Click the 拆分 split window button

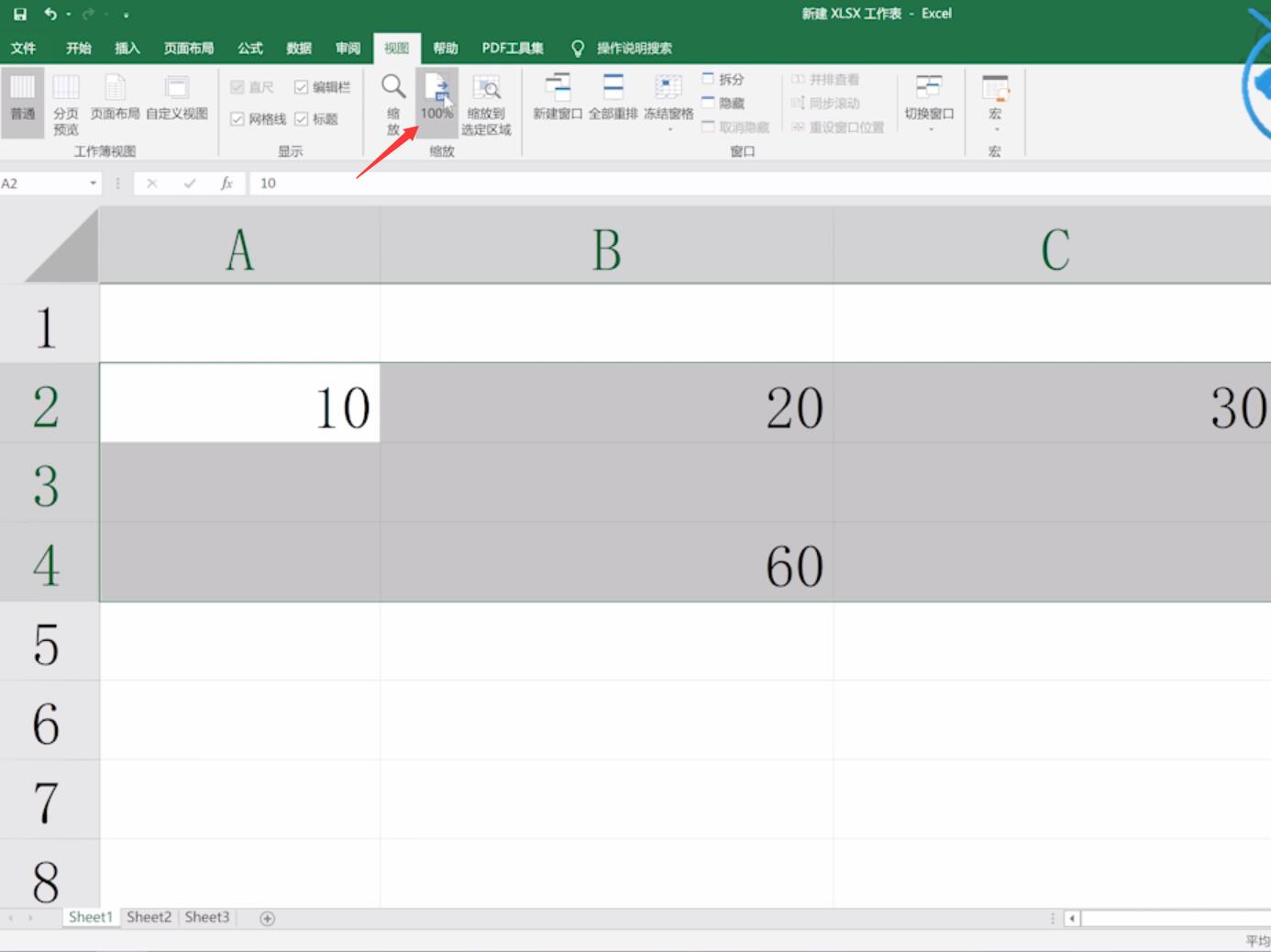click(x=724, y=80)
